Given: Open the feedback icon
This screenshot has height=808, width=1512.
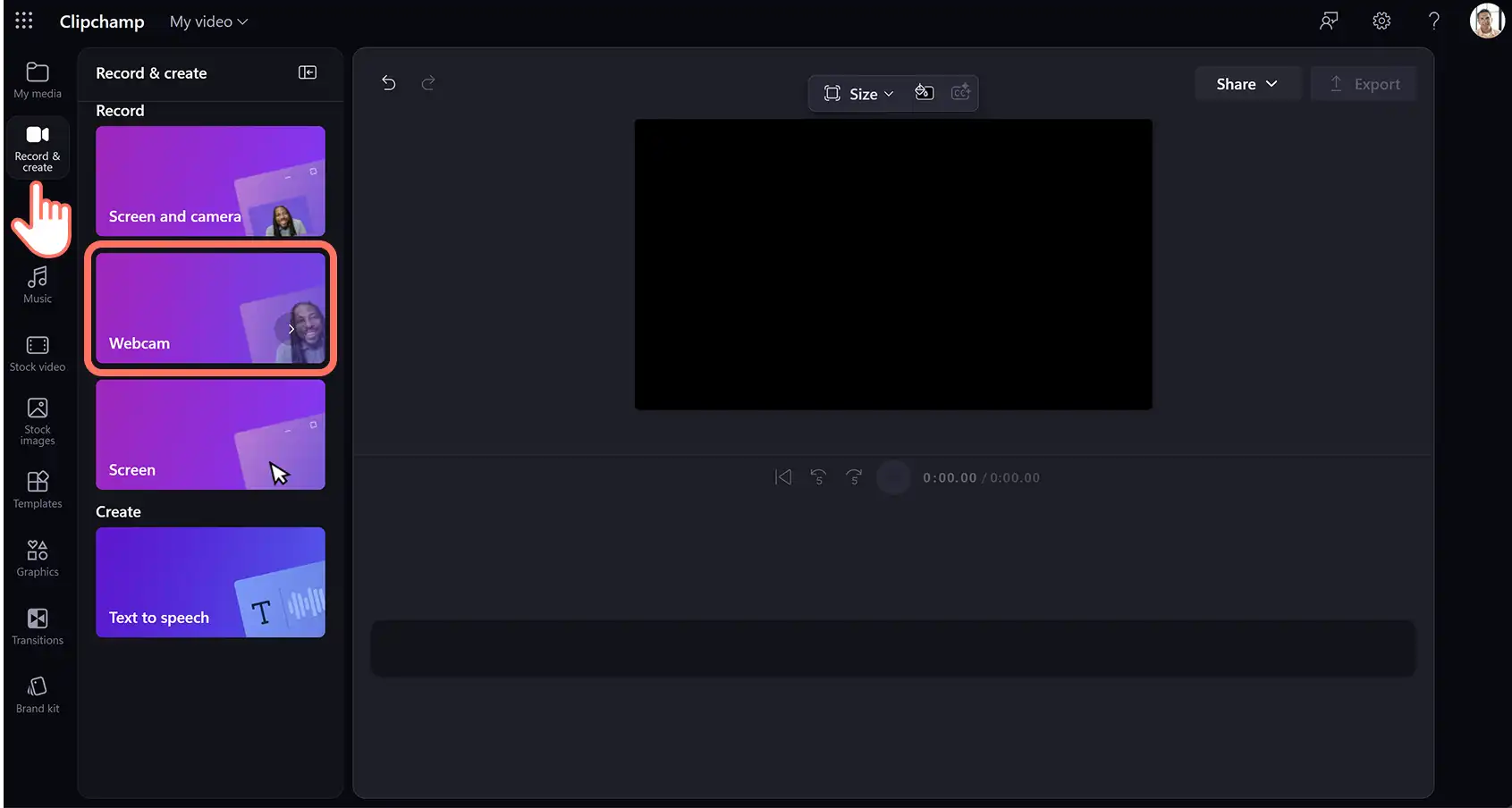Looking at the screenshot, I should point(1330,21).
